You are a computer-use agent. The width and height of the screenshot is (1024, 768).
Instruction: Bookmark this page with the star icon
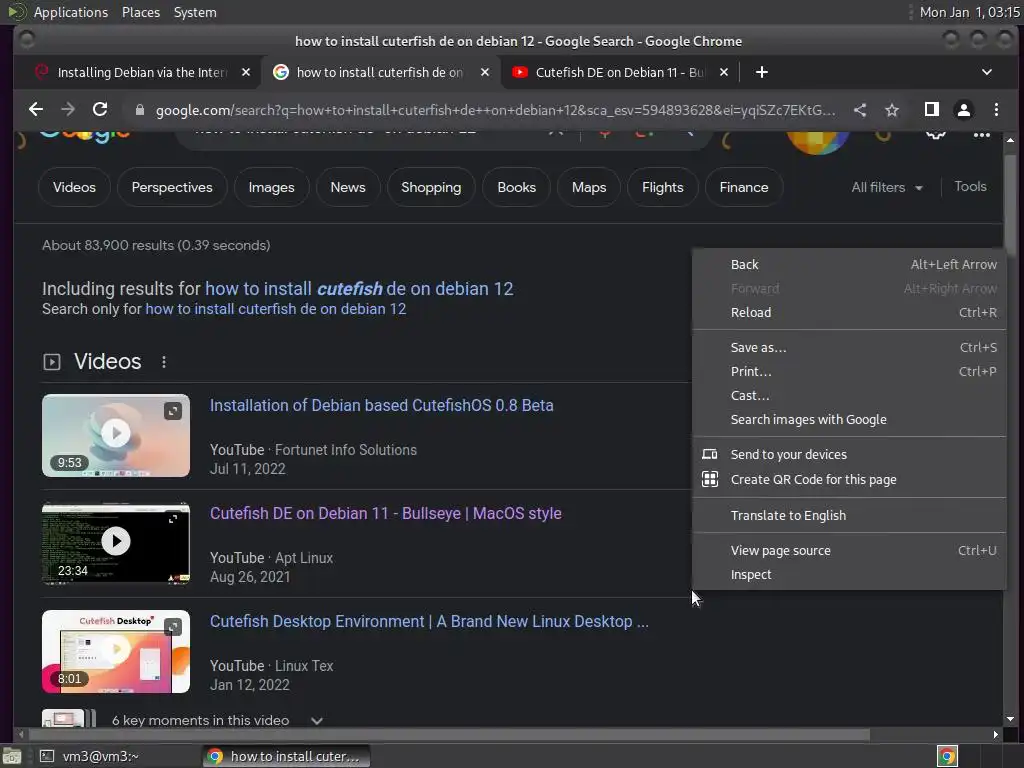(892, 110)
